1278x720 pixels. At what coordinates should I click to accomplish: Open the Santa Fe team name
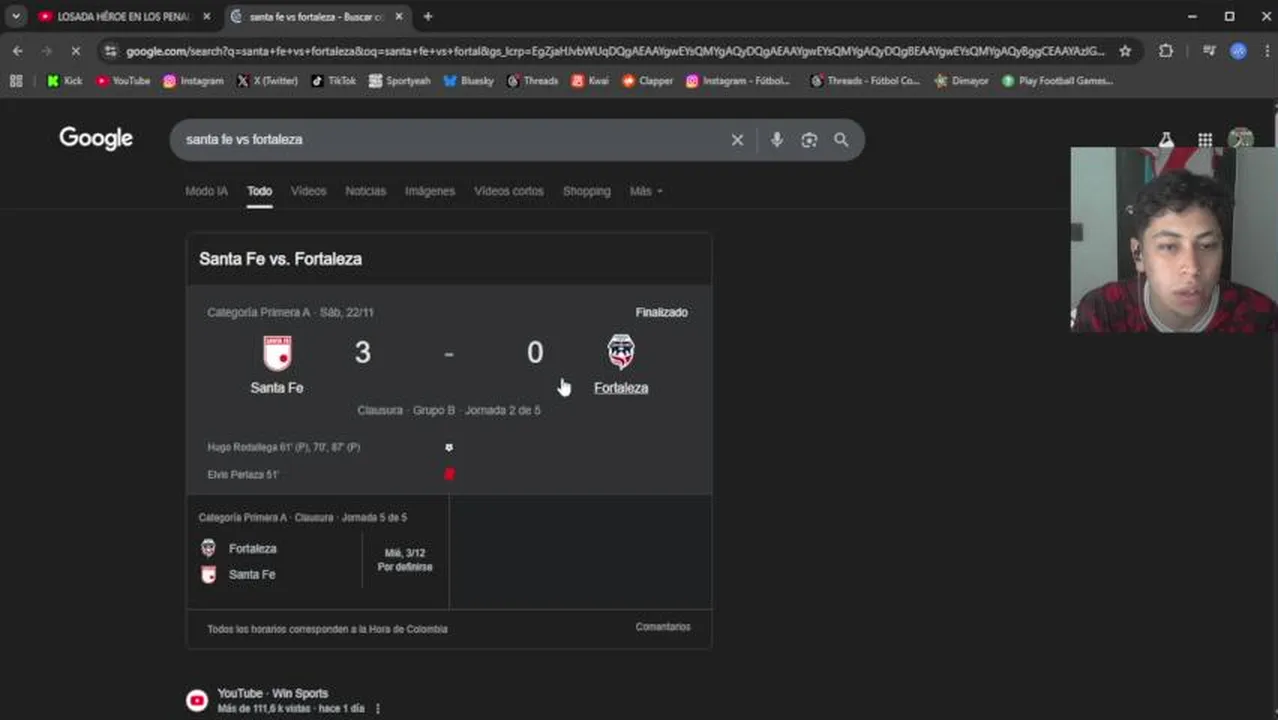point(277,388)
